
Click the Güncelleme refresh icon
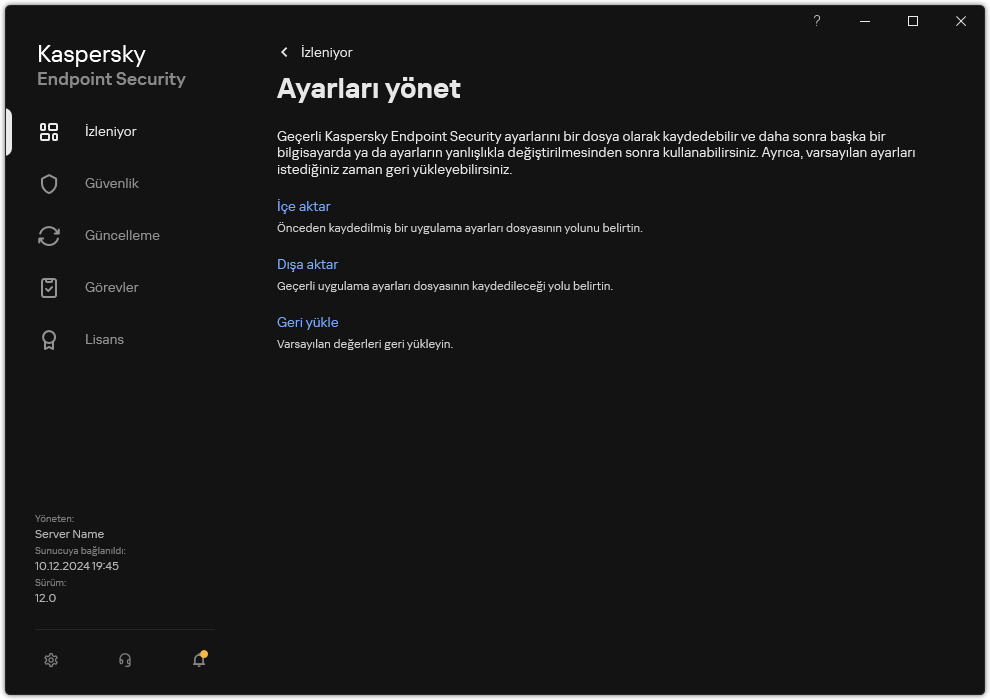48,235
